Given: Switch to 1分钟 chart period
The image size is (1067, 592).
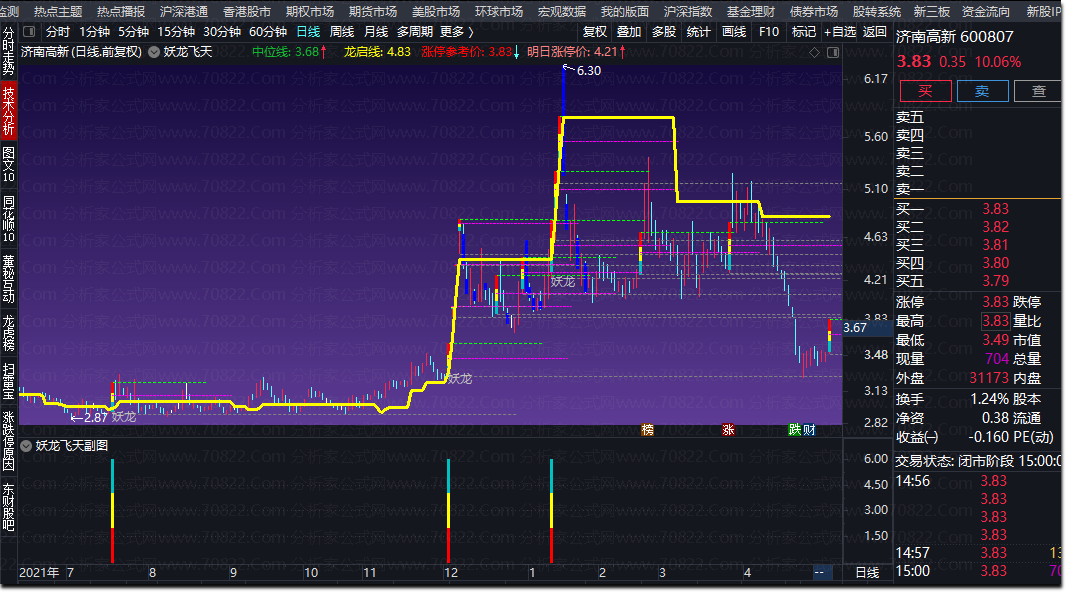Looking at the screenshot, I should [95, 32].
